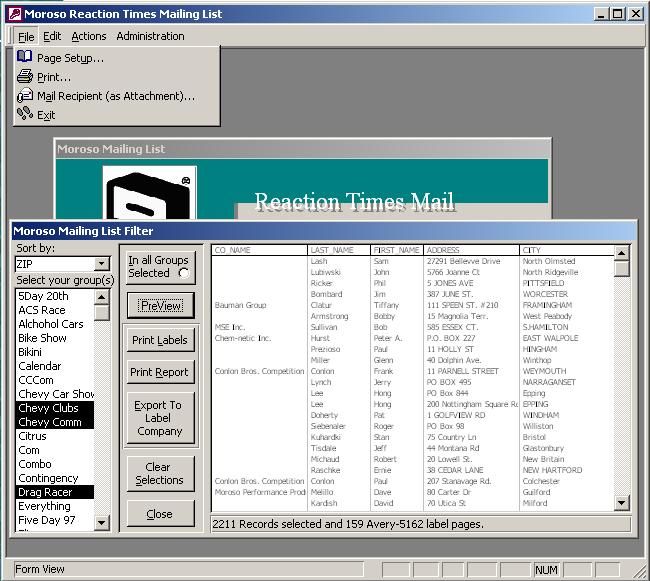Image resolution: width=650 pixels, height=581 pixels.
Task: Click group list scroll up arrow
Action: 102,296
